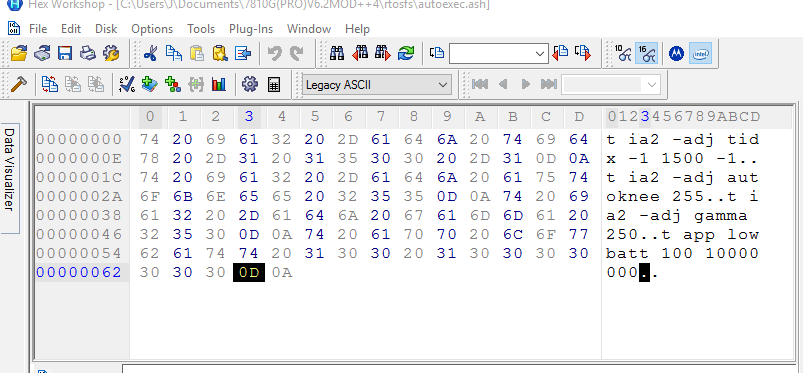Expand the Goto address combo box arrow
The image size is (803, 373).
pyautogui.click(x=540, y=54)
